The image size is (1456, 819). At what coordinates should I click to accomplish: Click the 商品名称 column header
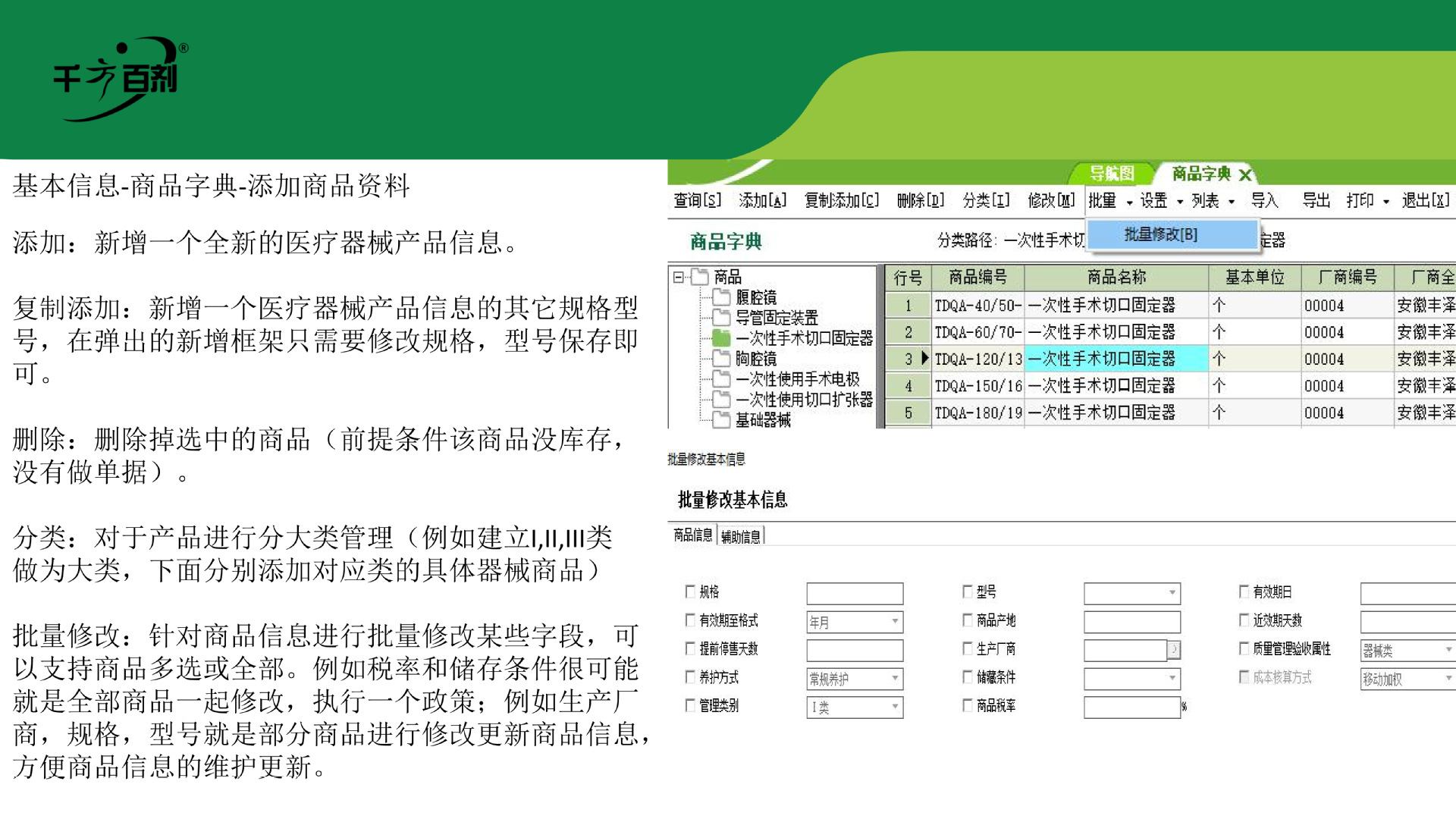[1116, 278]
